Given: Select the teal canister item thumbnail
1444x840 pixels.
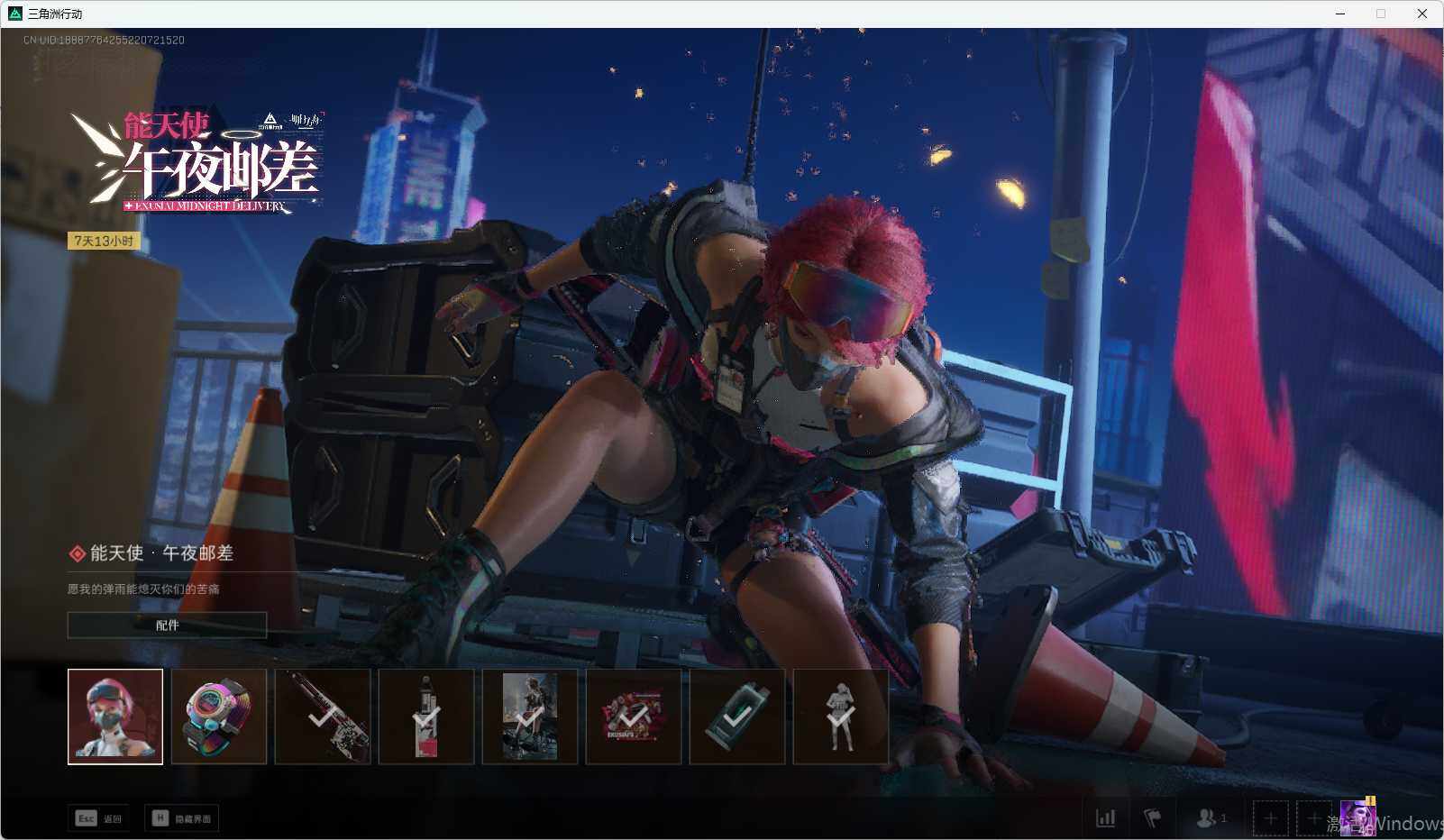Looking at the screenshot, I should [737, 717].
